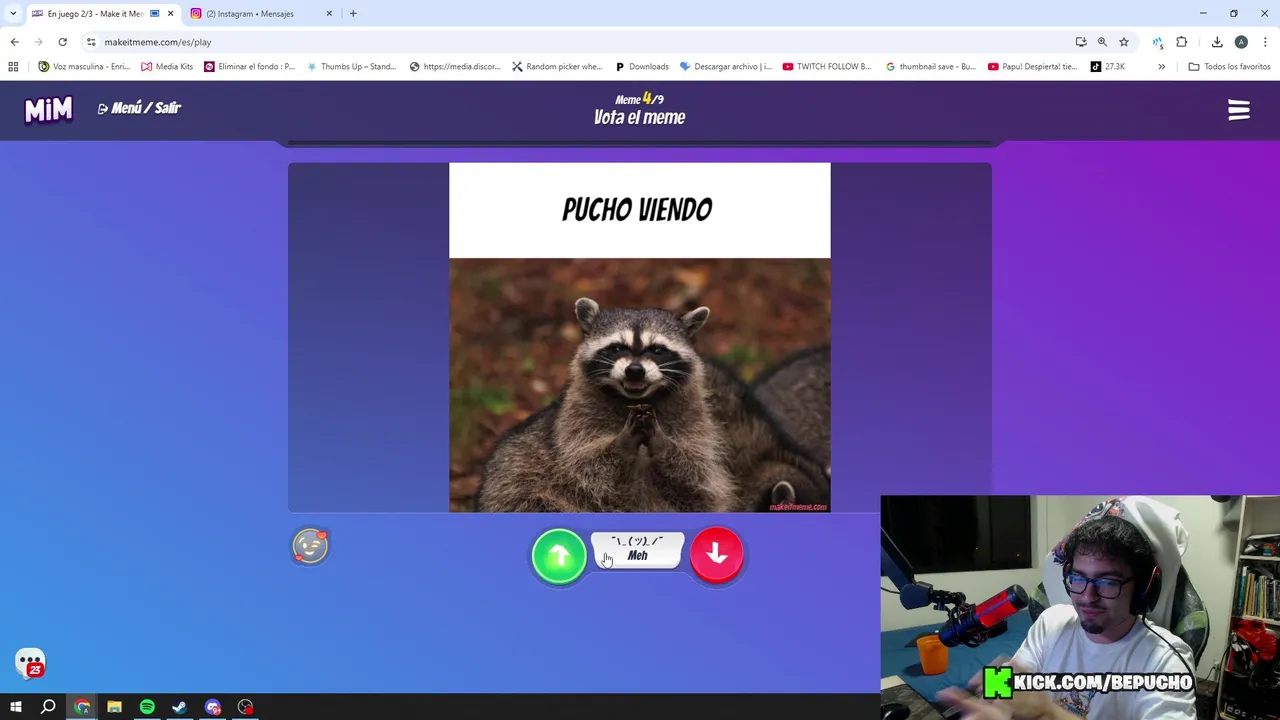The height and width of the screenshot is (720, 1280).
Task: Open the extensions puzzle icon
Action: click(x=1182, y=42)
